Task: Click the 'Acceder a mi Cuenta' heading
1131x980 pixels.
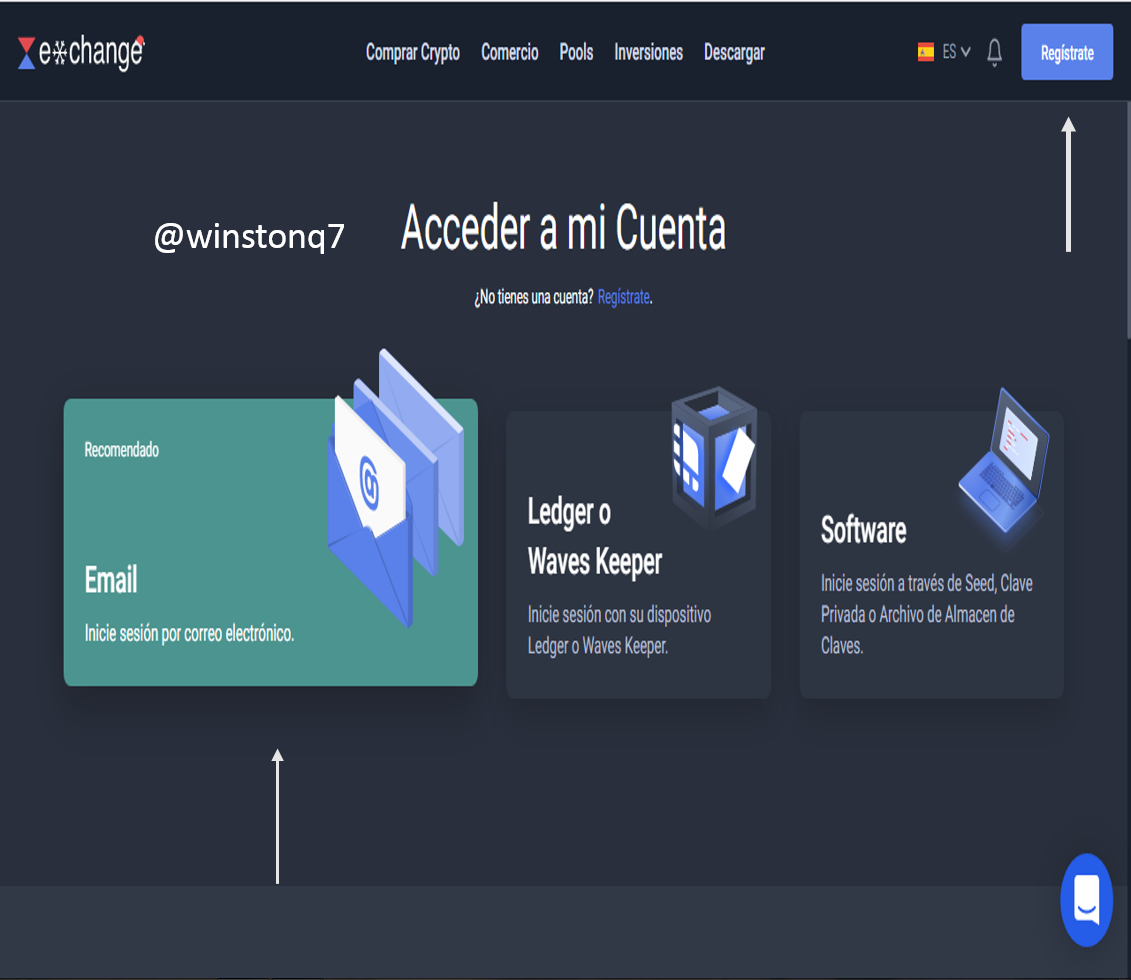Action: (563, 228)
